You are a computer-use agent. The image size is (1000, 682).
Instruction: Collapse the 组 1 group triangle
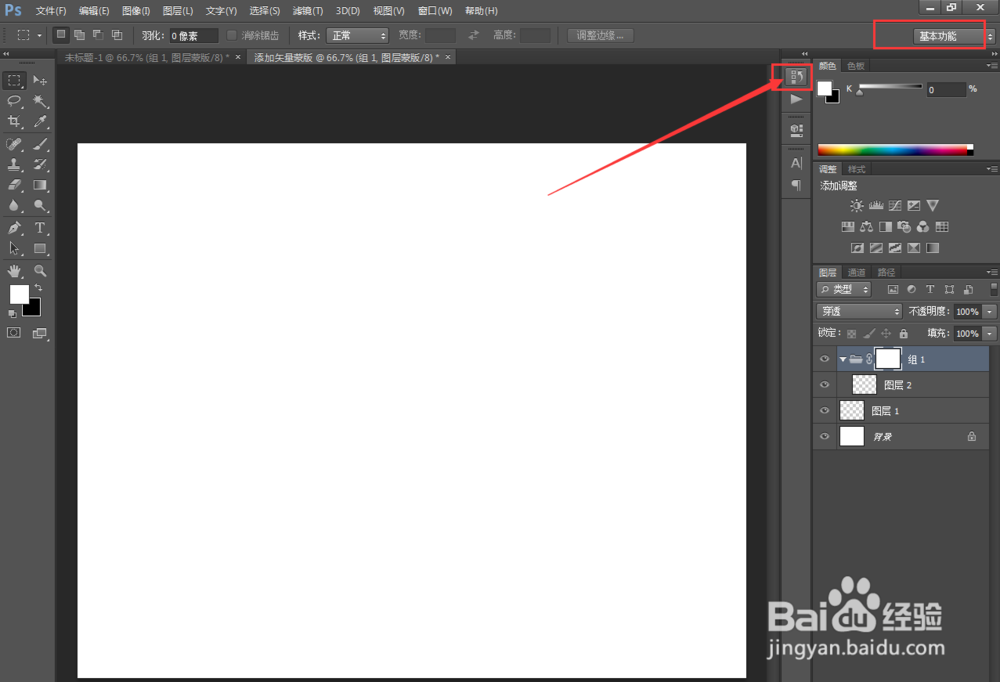point(842,360)
